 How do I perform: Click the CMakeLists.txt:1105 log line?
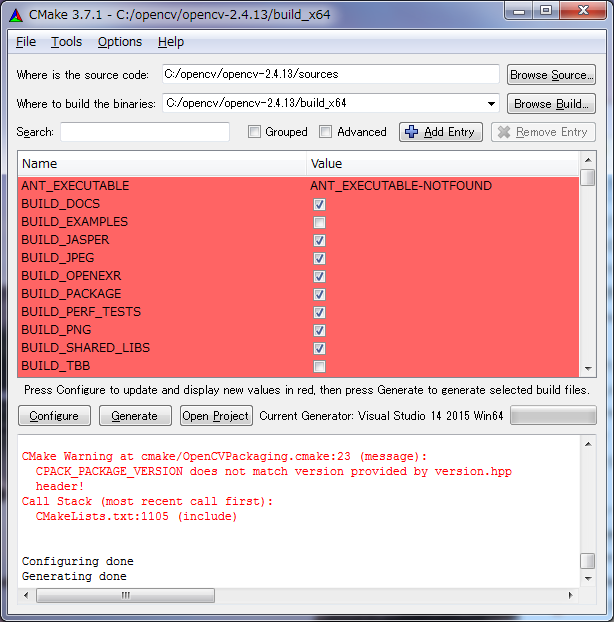tap(136, 516)
